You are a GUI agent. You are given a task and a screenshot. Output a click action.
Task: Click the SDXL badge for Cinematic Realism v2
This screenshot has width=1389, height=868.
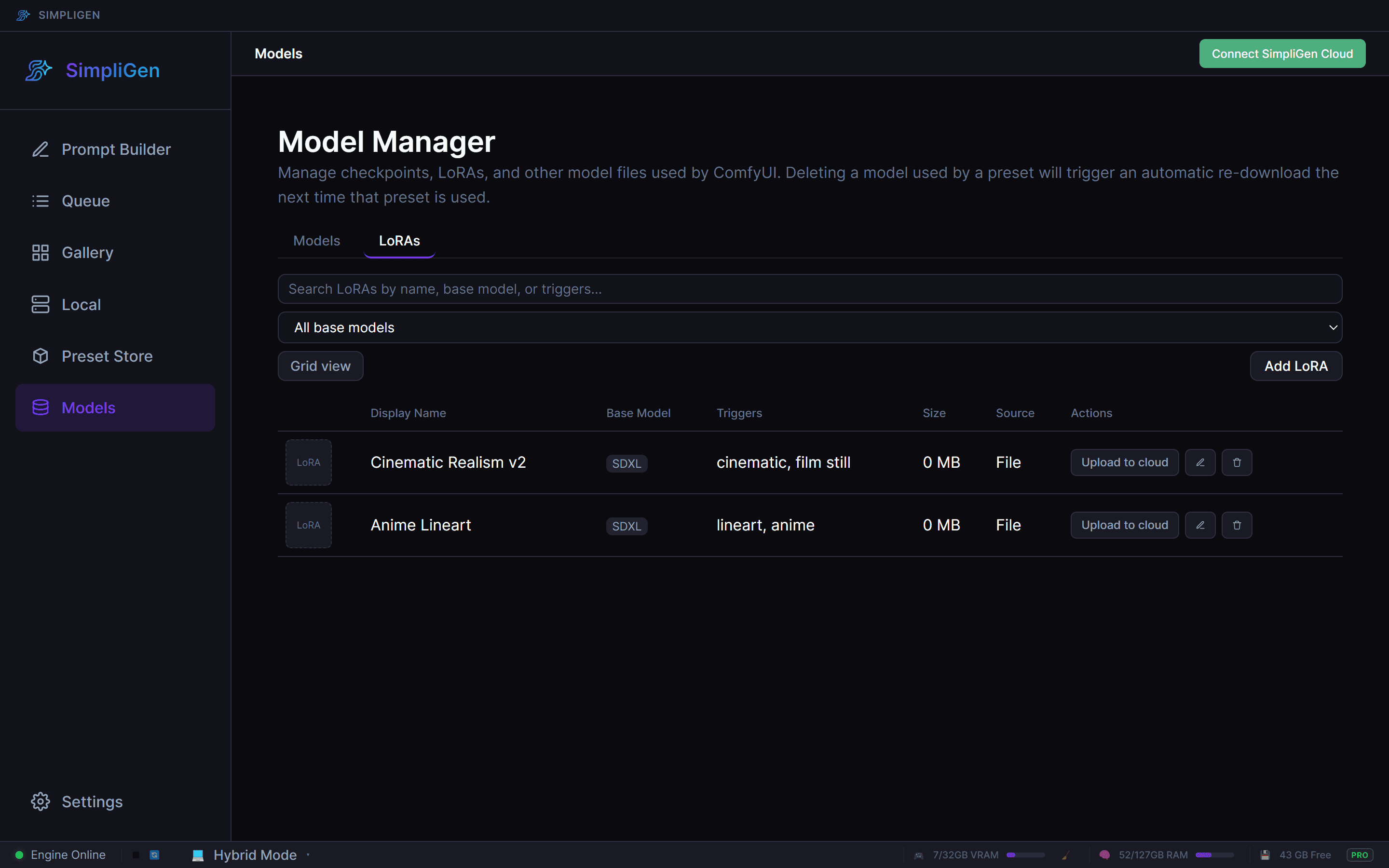pyautogui.click(x=626, y=463)
